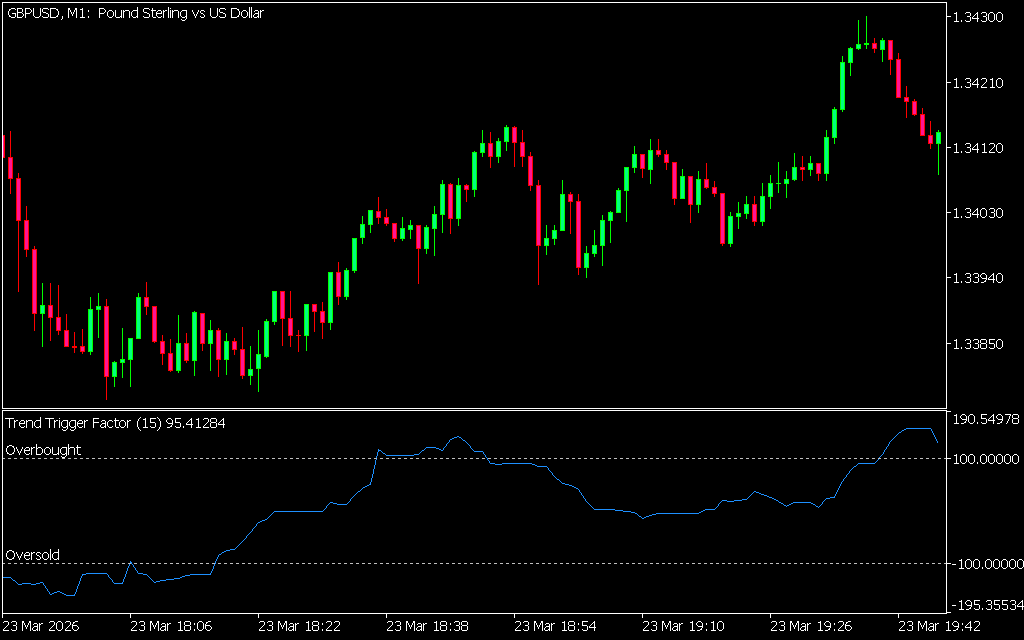Click the 1.34030 price level label
This screenshot has width=1024, height=640.
pyautogui.click(x=983, y=213)
